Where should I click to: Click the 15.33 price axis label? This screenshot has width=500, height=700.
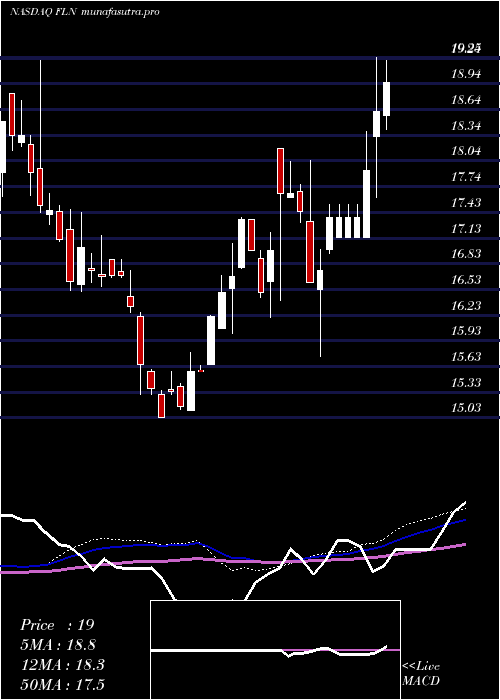pos(466,382)
